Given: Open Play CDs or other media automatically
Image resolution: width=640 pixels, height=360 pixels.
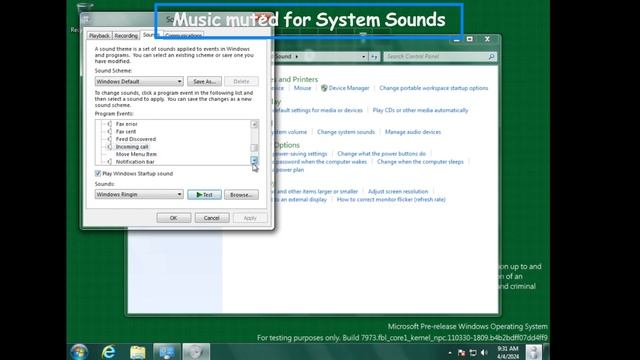Looking at the screenshot, I should (420, 110).
